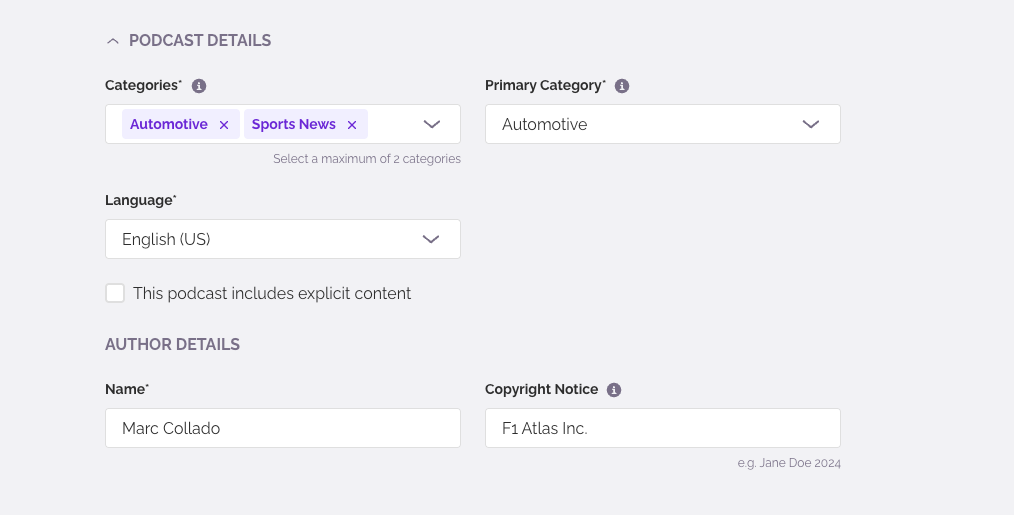Click the "This podcast includes explicit content" label

[x=272, y=294]
